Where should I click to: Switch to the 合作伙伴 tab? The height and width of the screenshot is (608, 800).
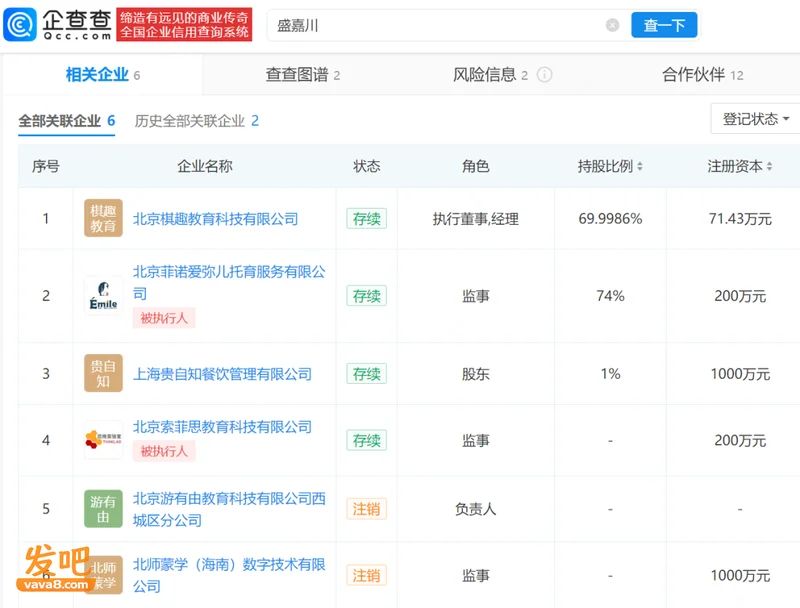pos(703,75)
